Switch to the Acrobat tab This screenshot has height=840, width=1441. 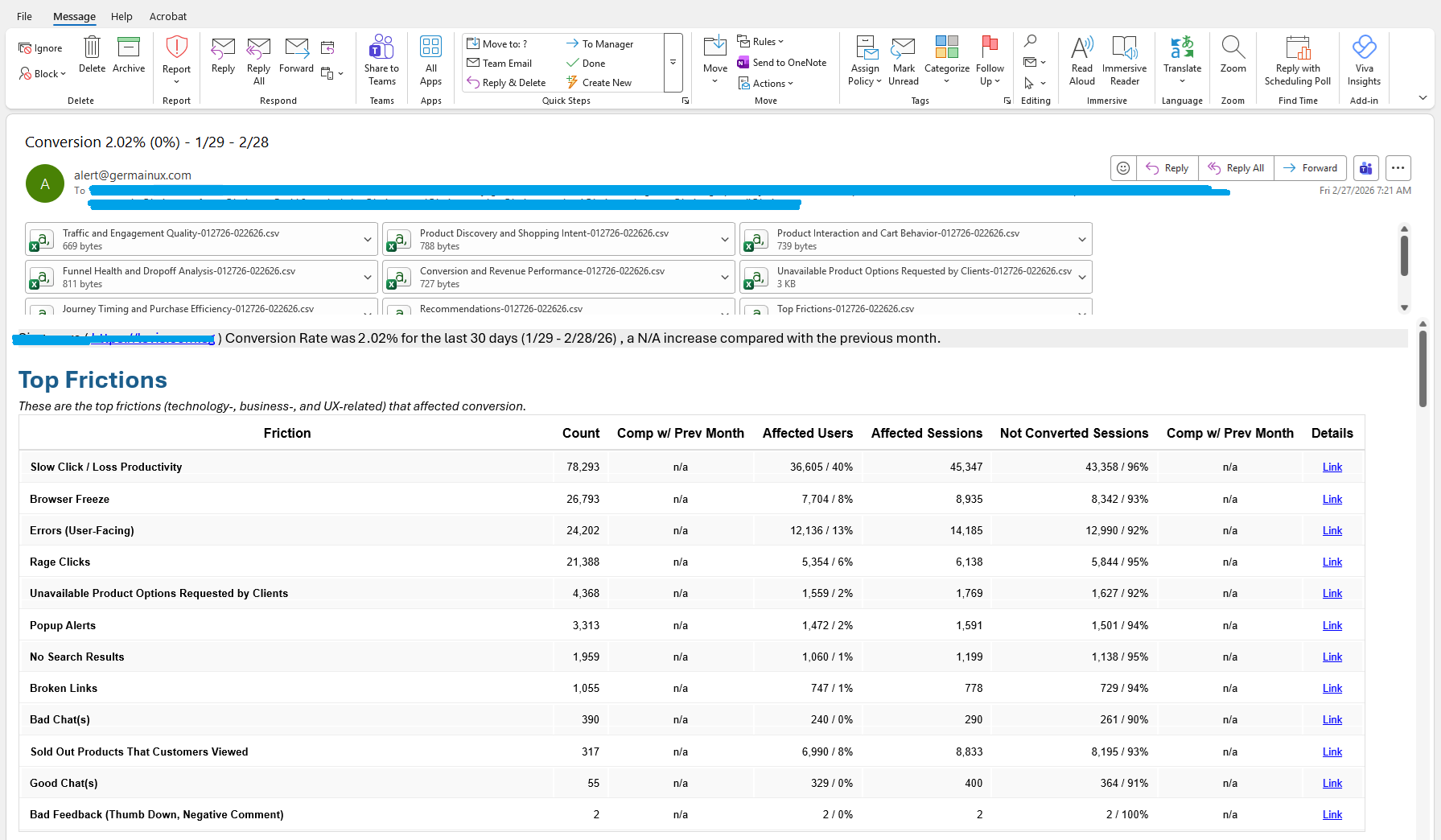(x=168, y=16)
